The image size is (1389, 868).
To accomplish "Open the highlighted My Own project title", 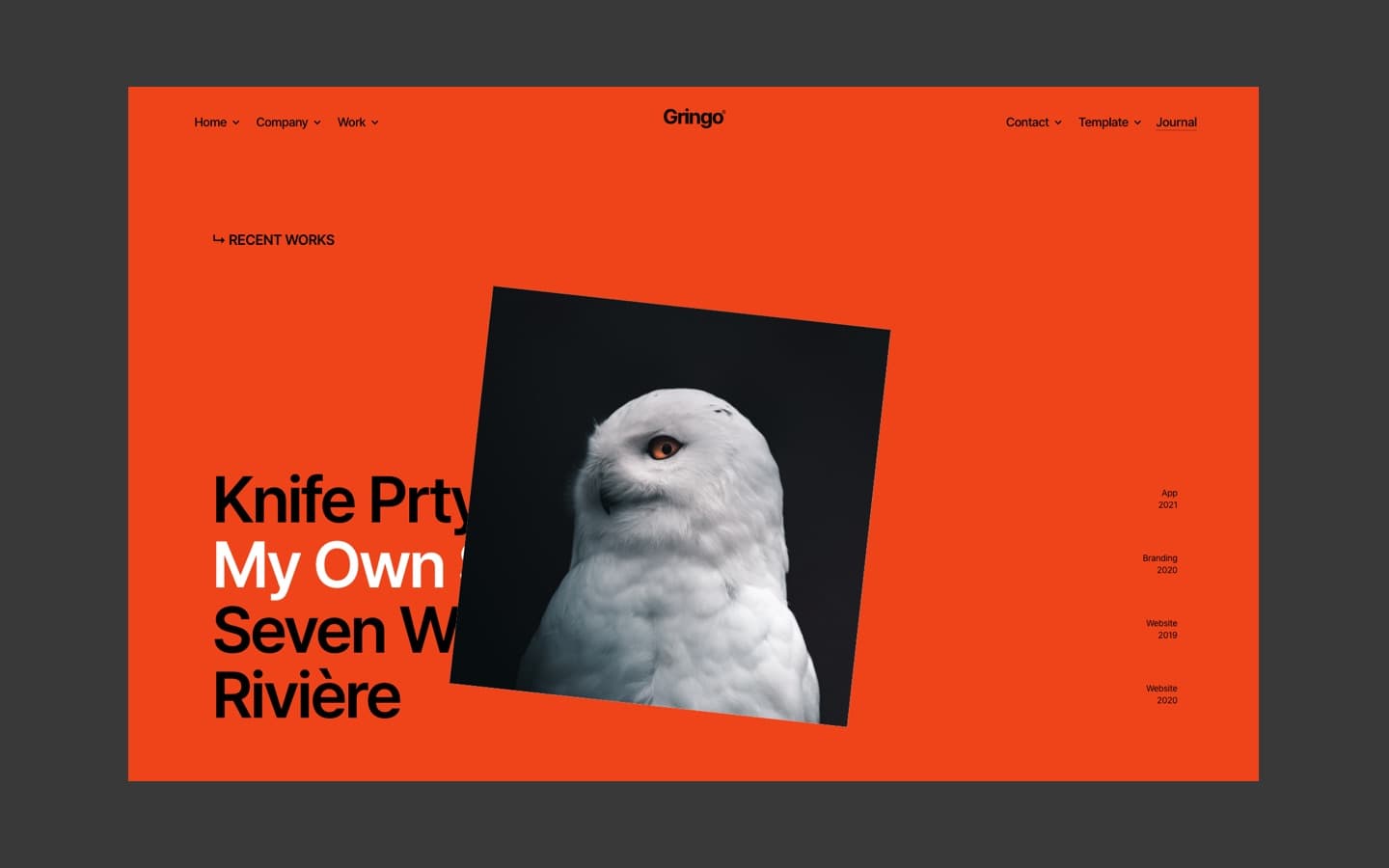I will coord(328,565).
